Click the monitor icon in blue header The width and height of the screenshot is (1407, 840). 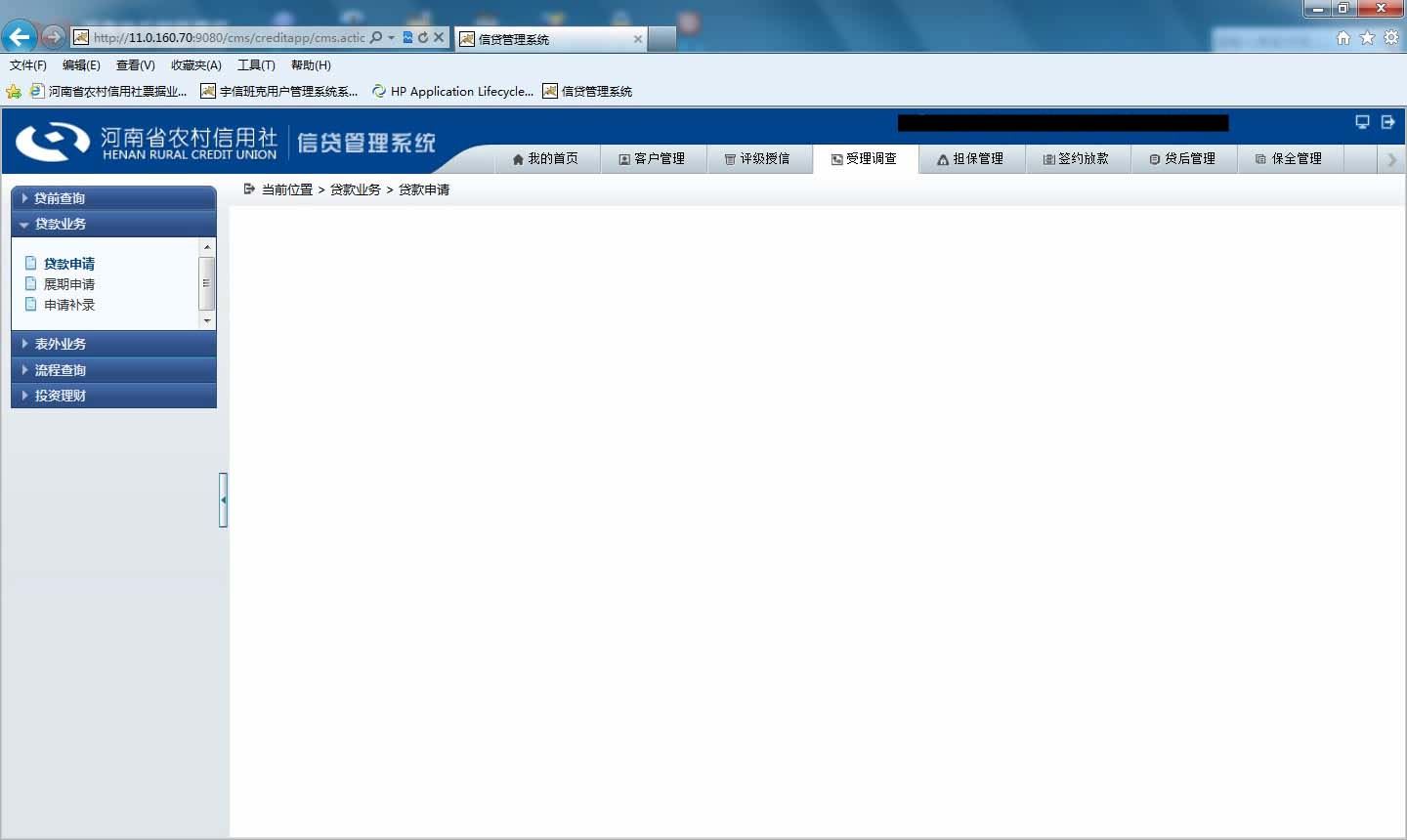coord(1362,122)
